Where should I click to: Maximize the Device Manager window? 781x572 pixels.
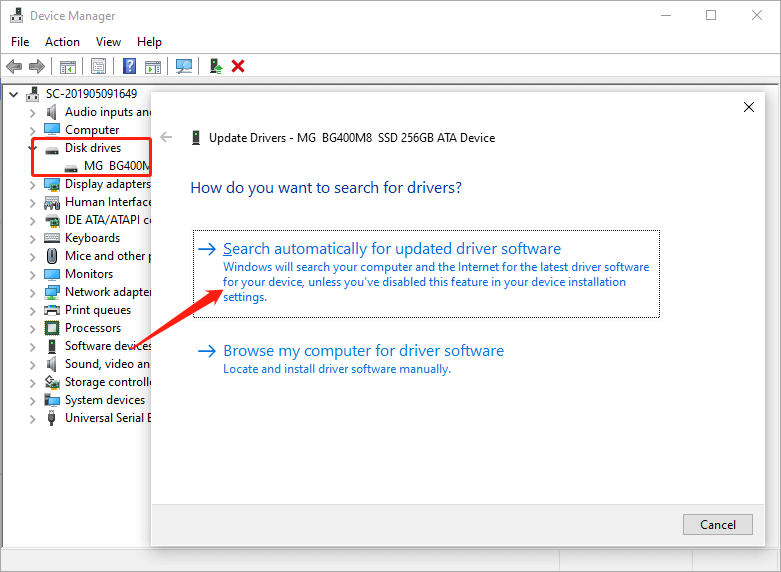pyautogui.click(x=711, y=15)
